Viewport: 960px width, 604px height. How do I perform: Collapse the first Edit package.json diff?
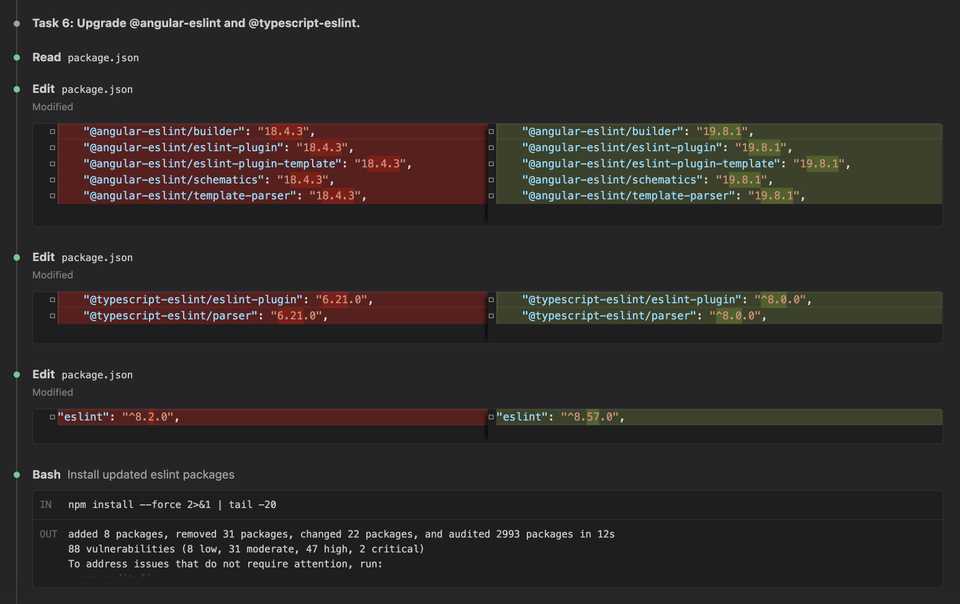tap(44, 88)
